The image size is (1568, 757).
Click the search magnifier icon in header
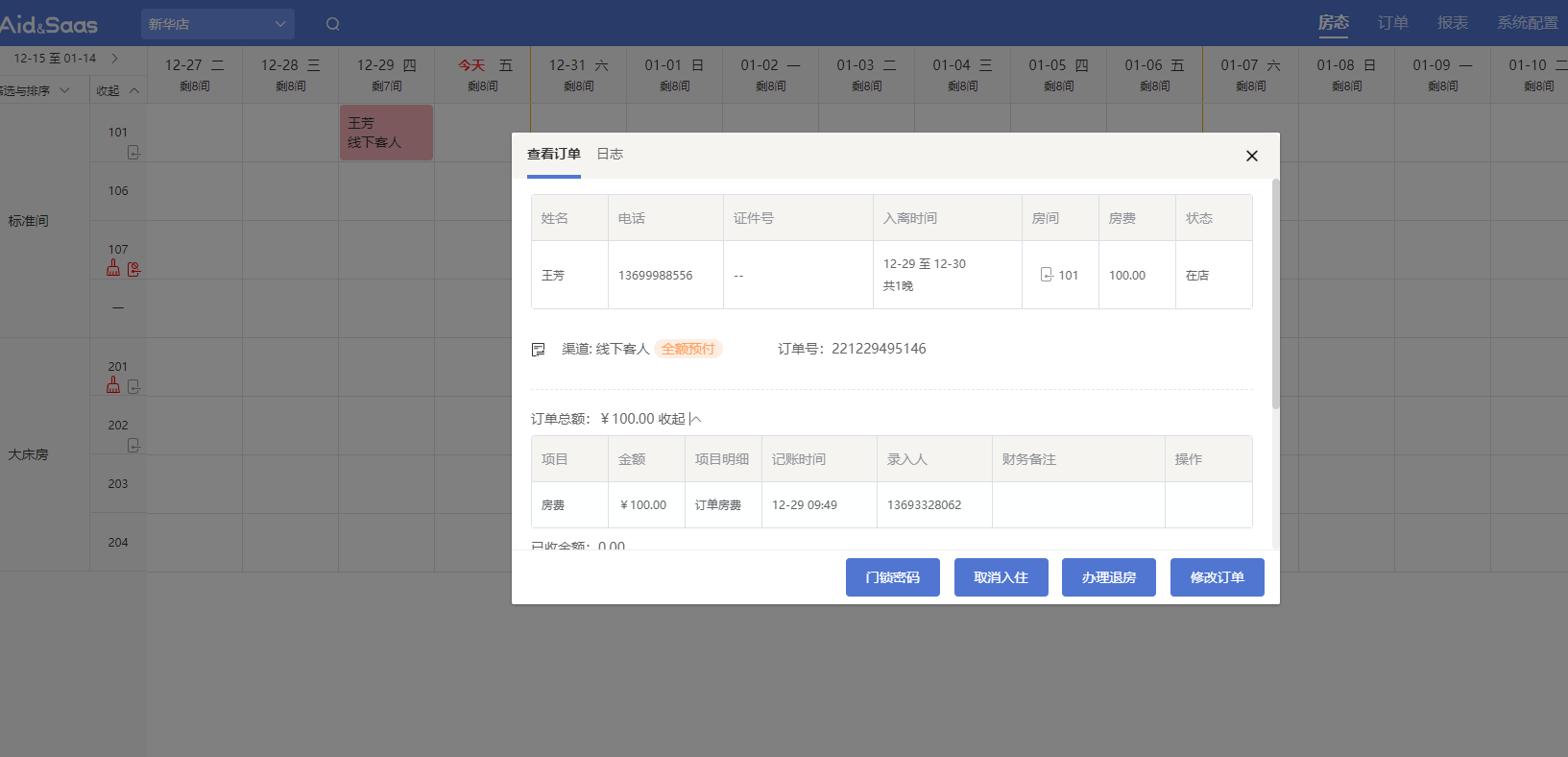332,24
